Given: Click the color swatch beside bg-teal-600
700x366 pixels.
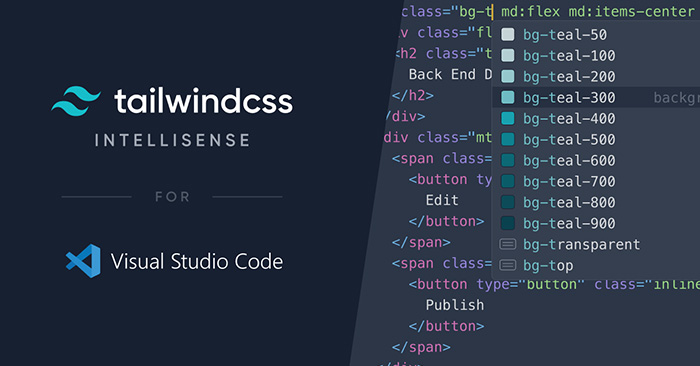Looking at the screenshot, I should pyautogui.click(x=508, y=160).
